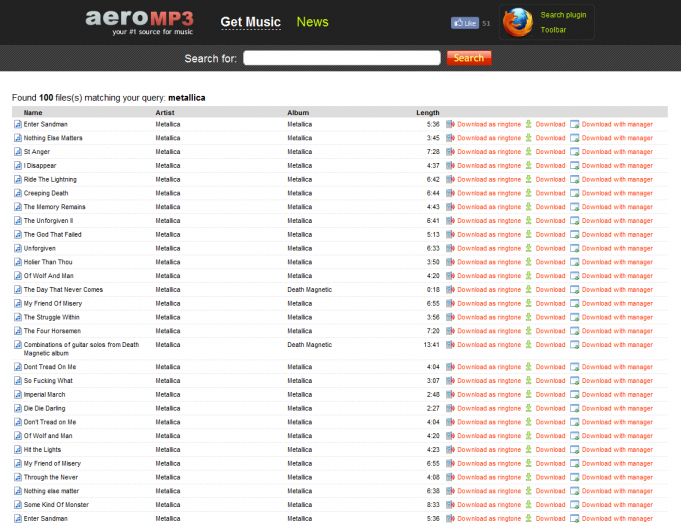Click the Like count number 51
This screenshot has width=681, height=525.
tap(486, 23)
